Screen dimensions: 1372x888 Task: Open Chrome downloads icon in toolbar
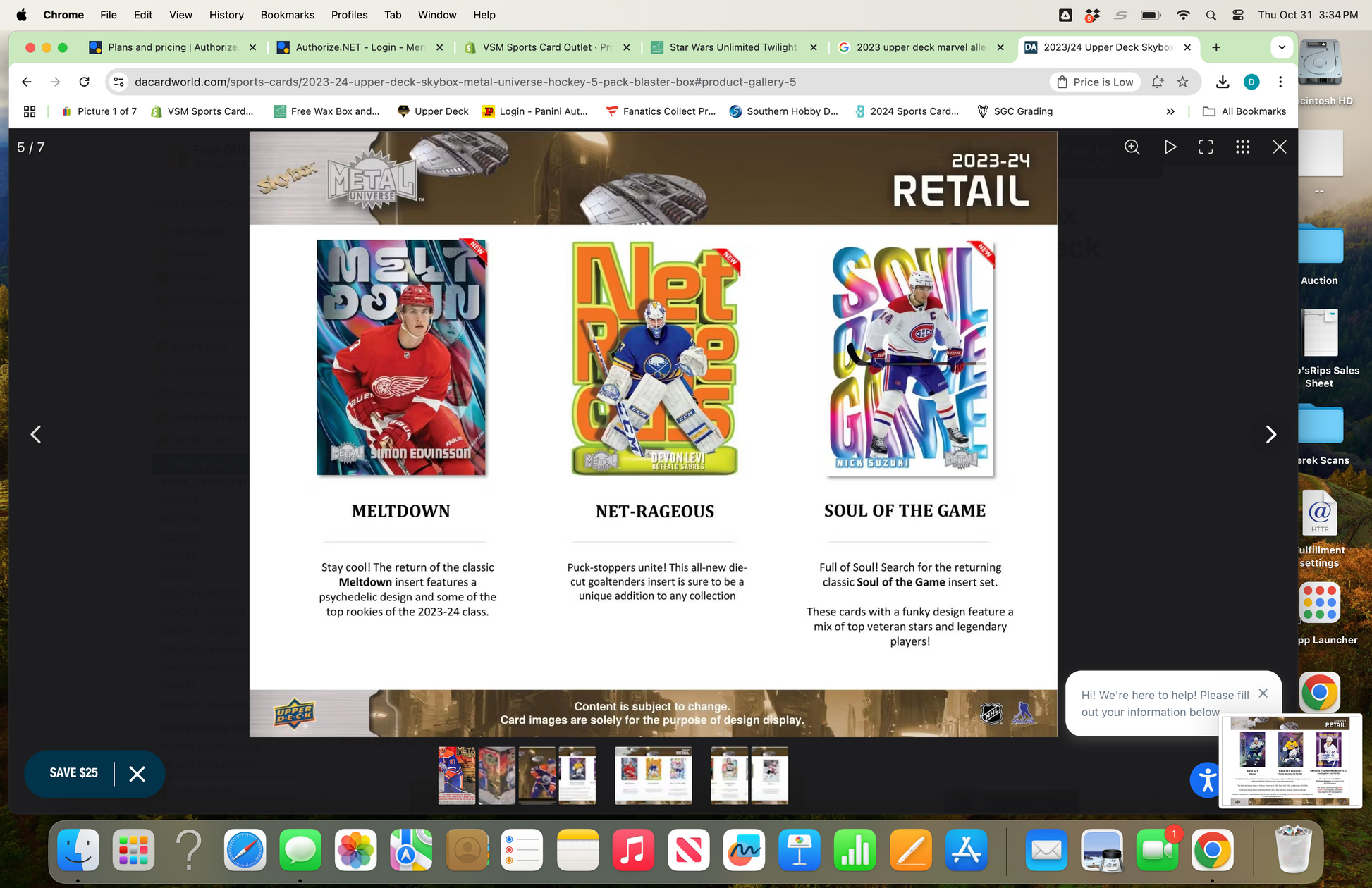[x=1223, y=82]
